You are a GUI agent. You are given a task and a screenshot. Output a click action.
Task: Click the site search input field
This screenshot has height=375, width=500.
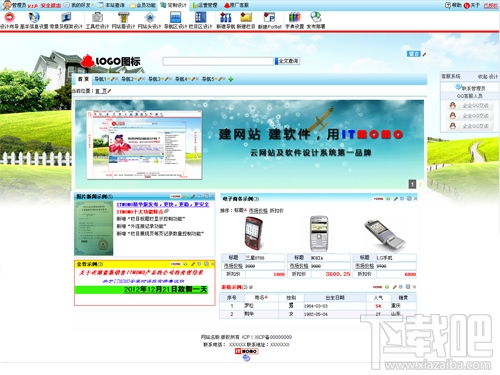[218, 61]
